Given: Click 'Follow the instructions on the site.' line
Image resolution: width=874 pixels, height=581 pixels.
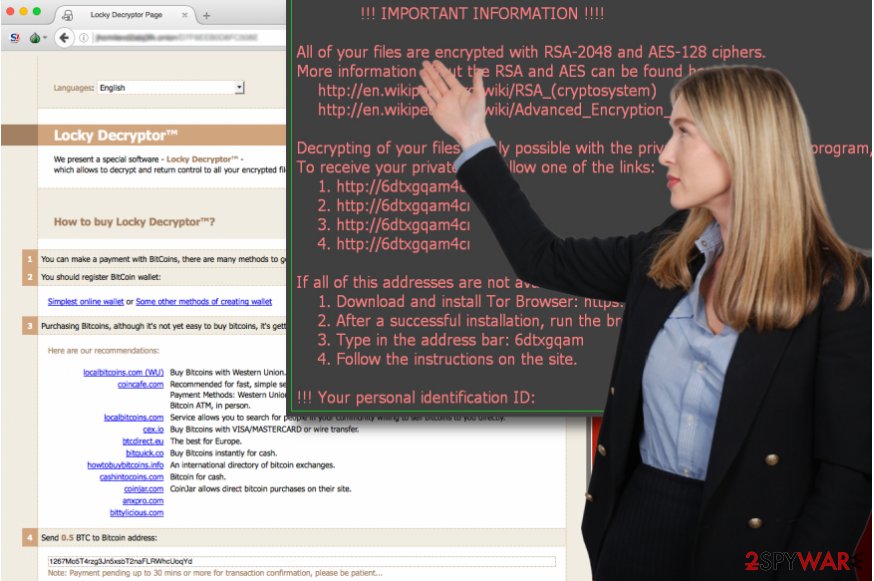Looking at the screenshot, I should pos(447,360).
